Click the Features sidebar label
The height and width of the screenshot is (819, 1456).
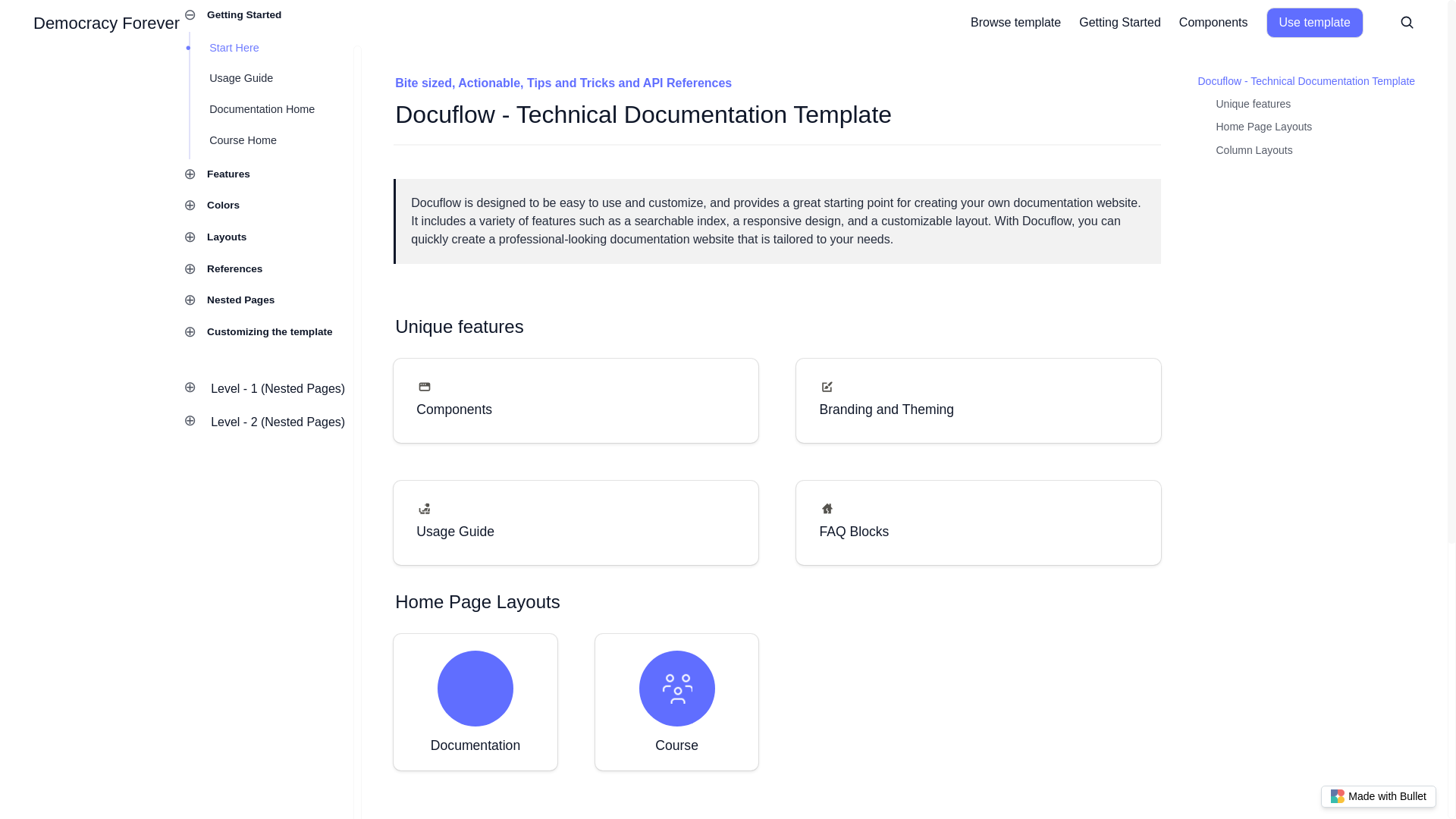pyautogui.click(x=228, y=174)
